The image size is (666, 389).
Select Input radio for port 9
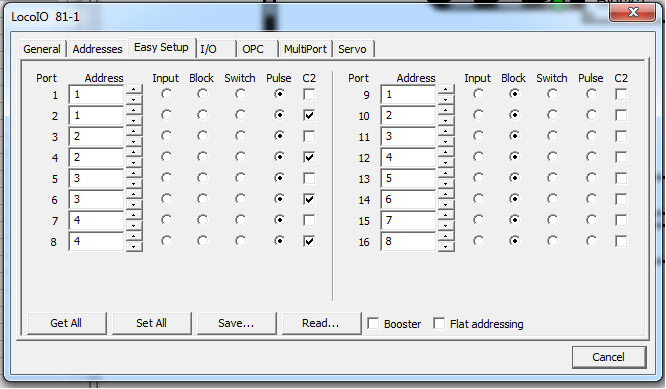click(x=479, y=94)
